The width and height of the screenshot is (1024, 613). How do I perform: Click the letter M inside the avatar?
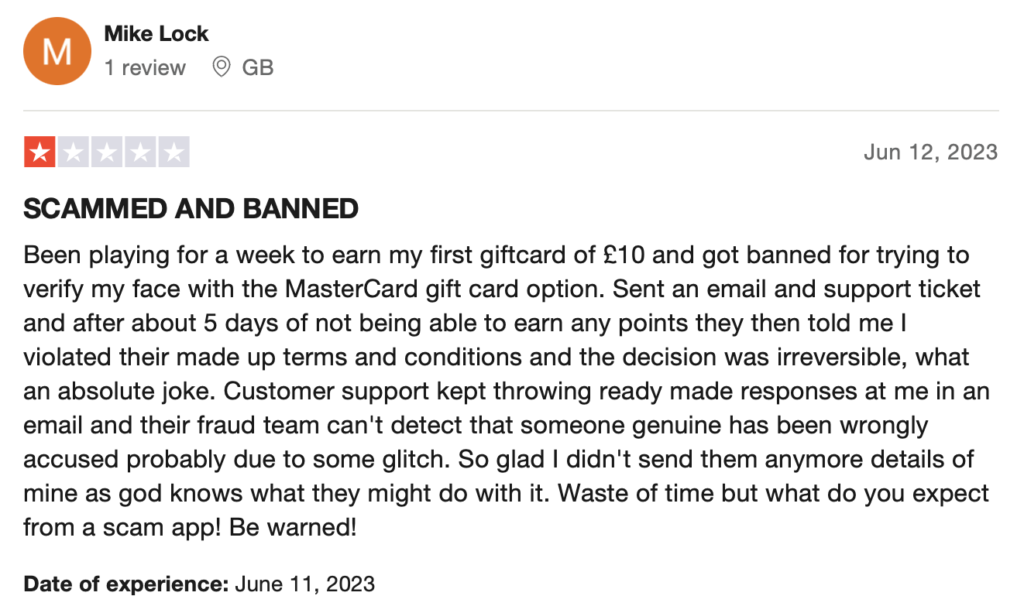57,52
